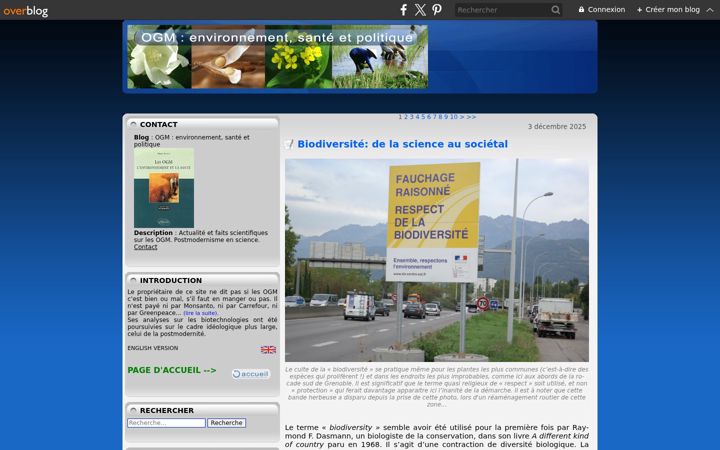Go to pagination page 5

pos(423,117)
